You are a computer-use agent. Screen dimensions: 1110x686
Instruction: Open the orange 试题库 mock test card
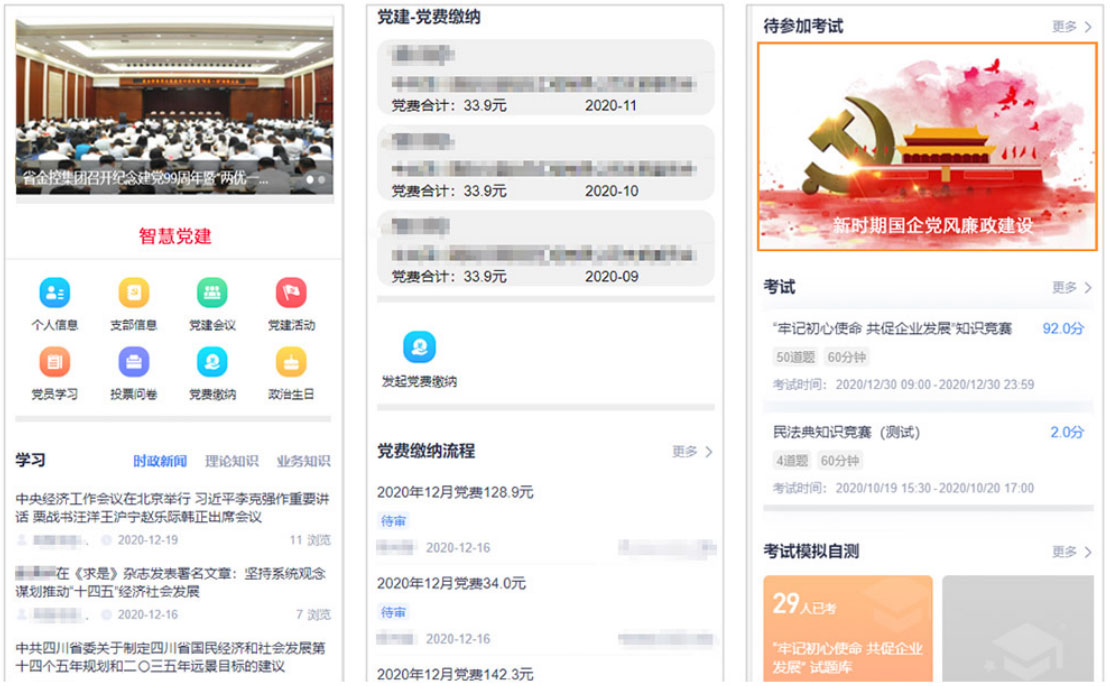847,629
